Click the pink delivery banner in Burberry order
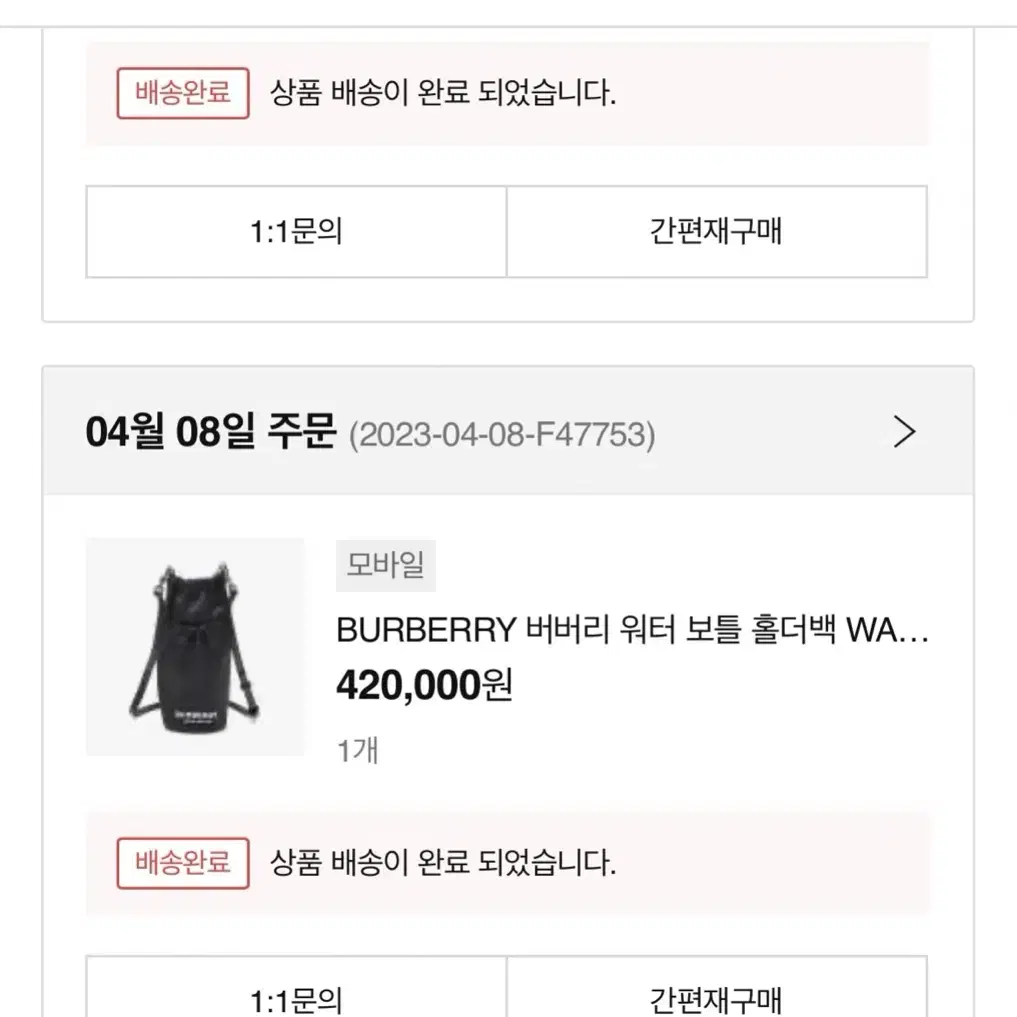The height and width of the screenshot is (1017, 1017). pos(507,863)
